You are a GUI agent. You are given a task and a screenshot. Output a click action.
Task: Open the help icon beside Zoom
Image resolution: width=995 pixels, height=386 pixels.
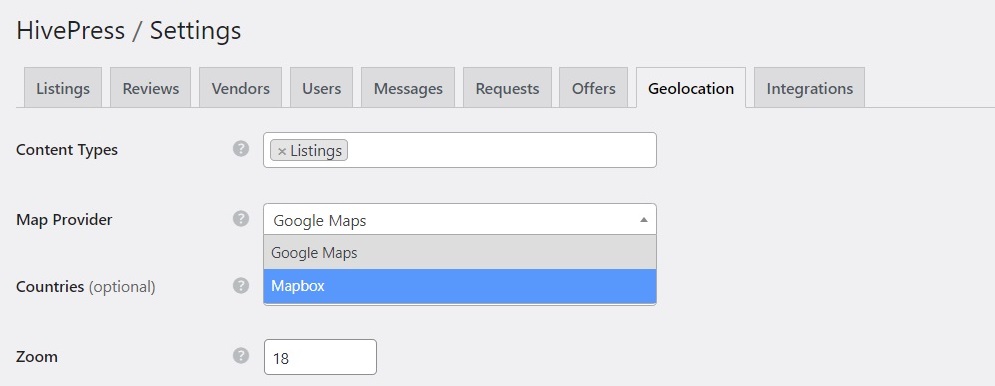241,356
